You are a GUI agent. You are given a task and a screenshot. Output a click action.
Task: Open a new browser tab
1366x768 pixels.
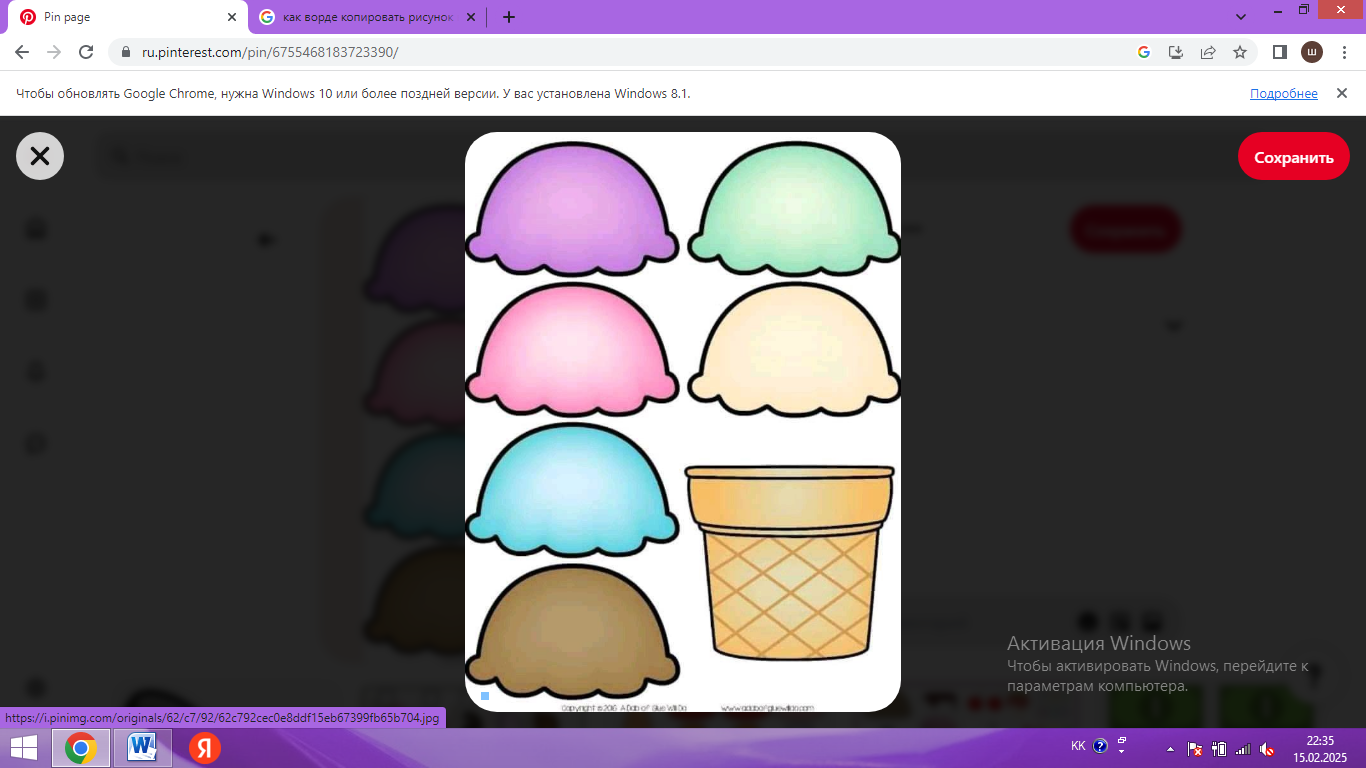pyautogui.click(x=509, y=17)
